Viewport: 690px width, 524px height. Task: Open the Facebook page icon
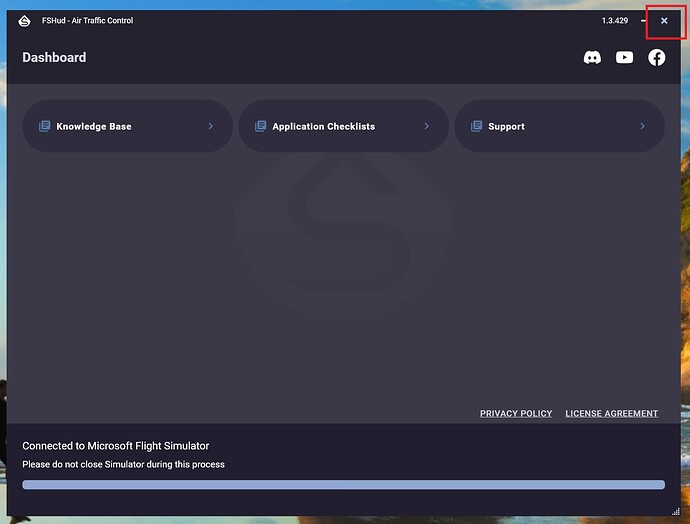[x=656, y=58]
